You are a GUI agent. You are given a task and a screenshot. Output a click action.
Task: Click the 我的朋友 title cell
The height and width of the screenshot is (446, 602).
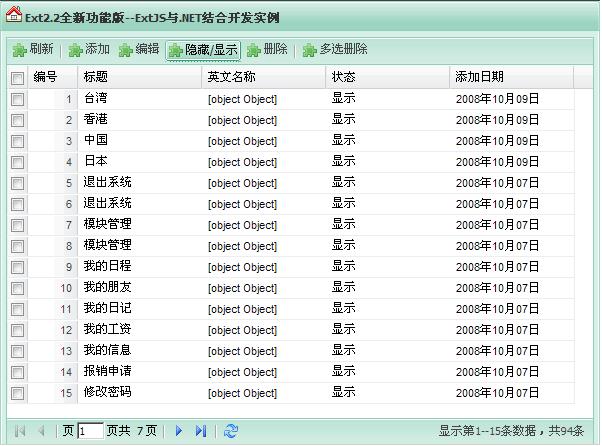(x=139, y=288)
